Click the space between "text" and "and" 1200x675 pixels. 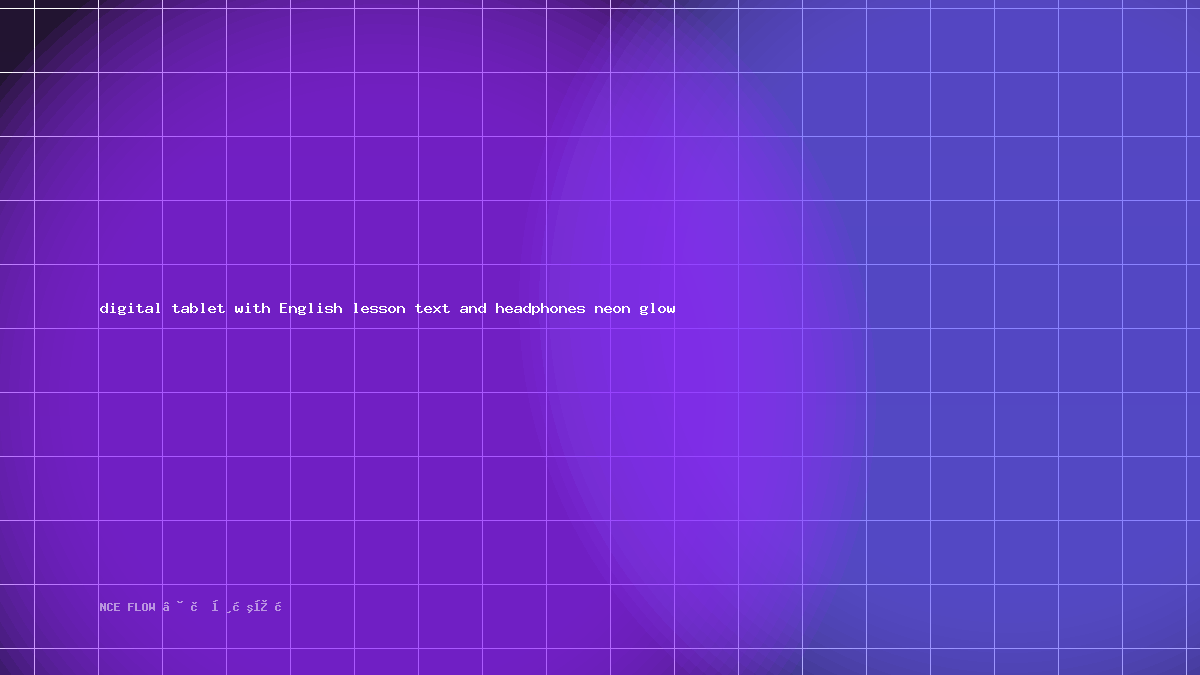pos(456,308)
